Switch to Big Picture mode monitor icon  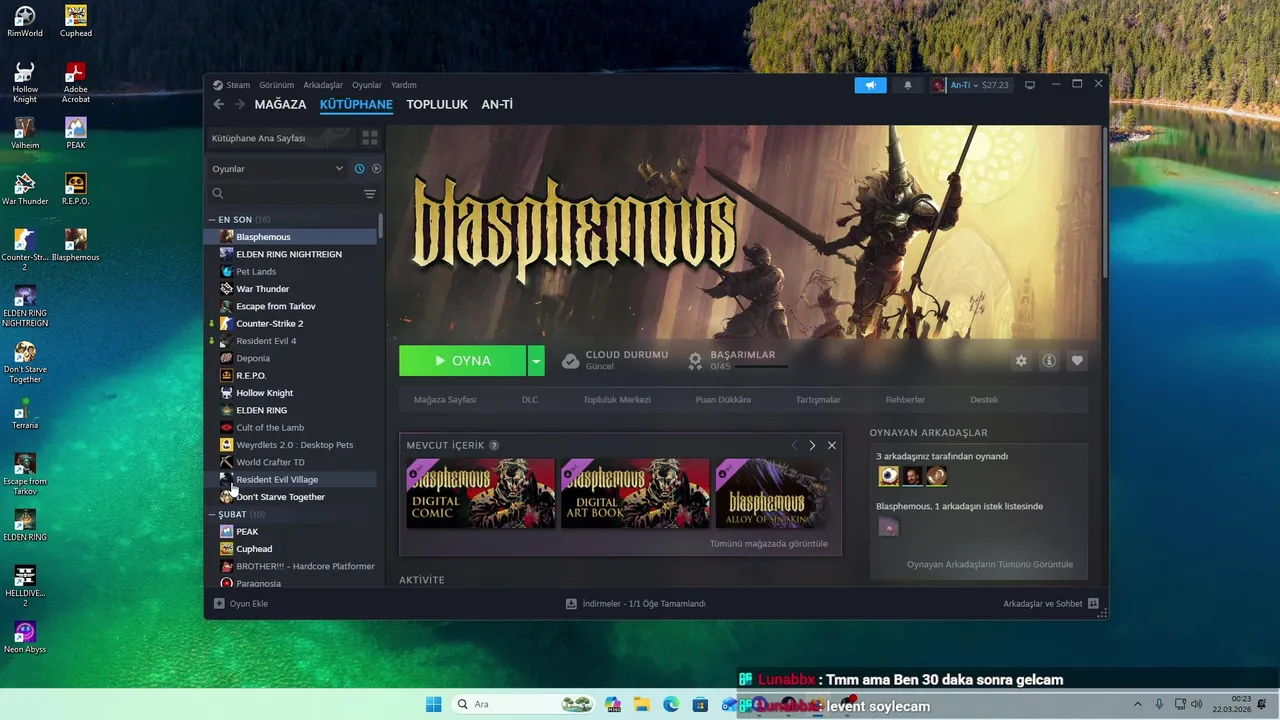[1030, 85]
